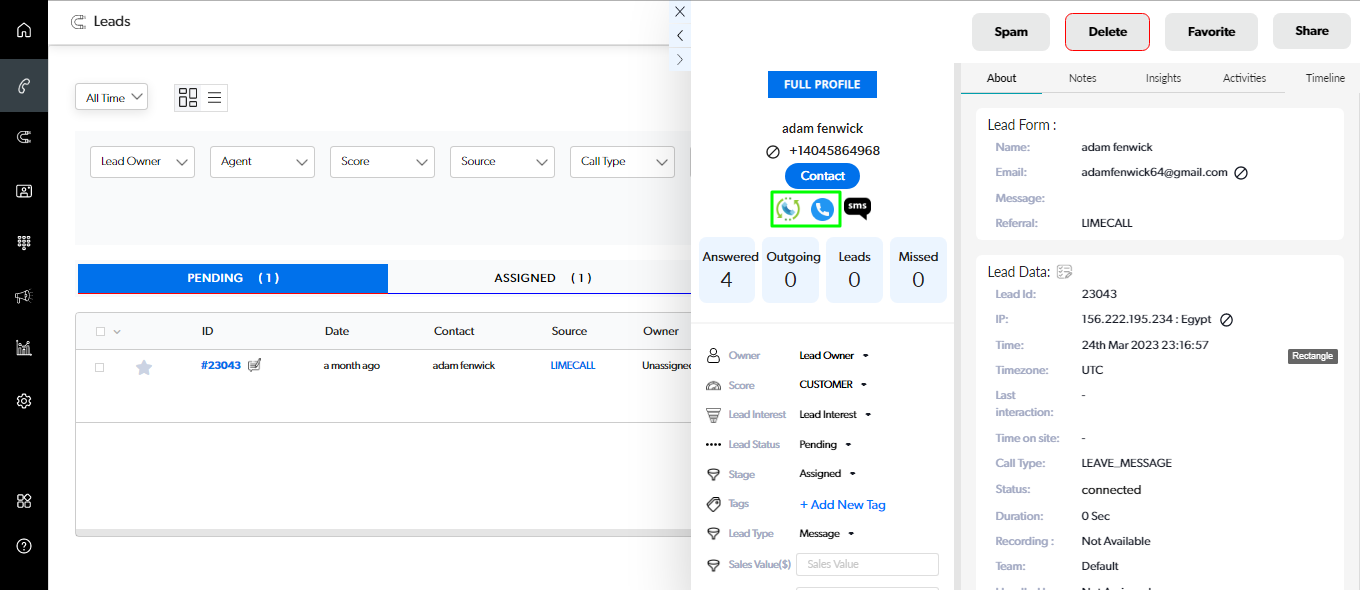
Task: Click the schedule callback icon with green arrows
Action: pos(789,208)
